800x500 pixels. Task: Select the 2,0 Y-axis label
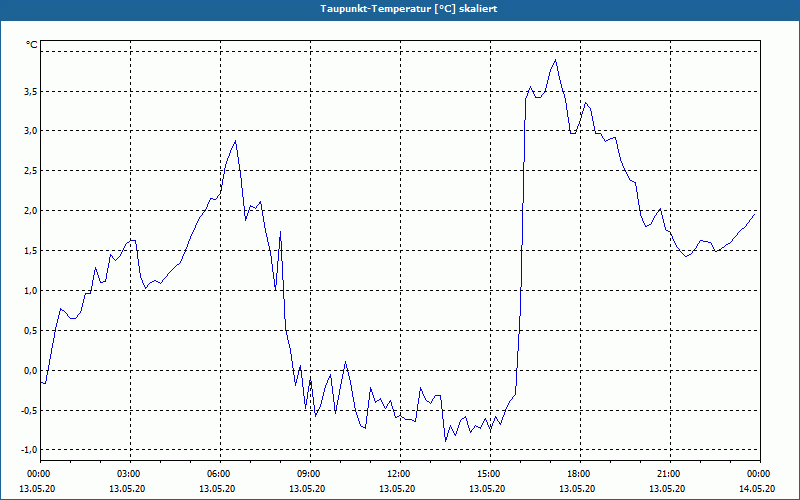coord(31,210)
